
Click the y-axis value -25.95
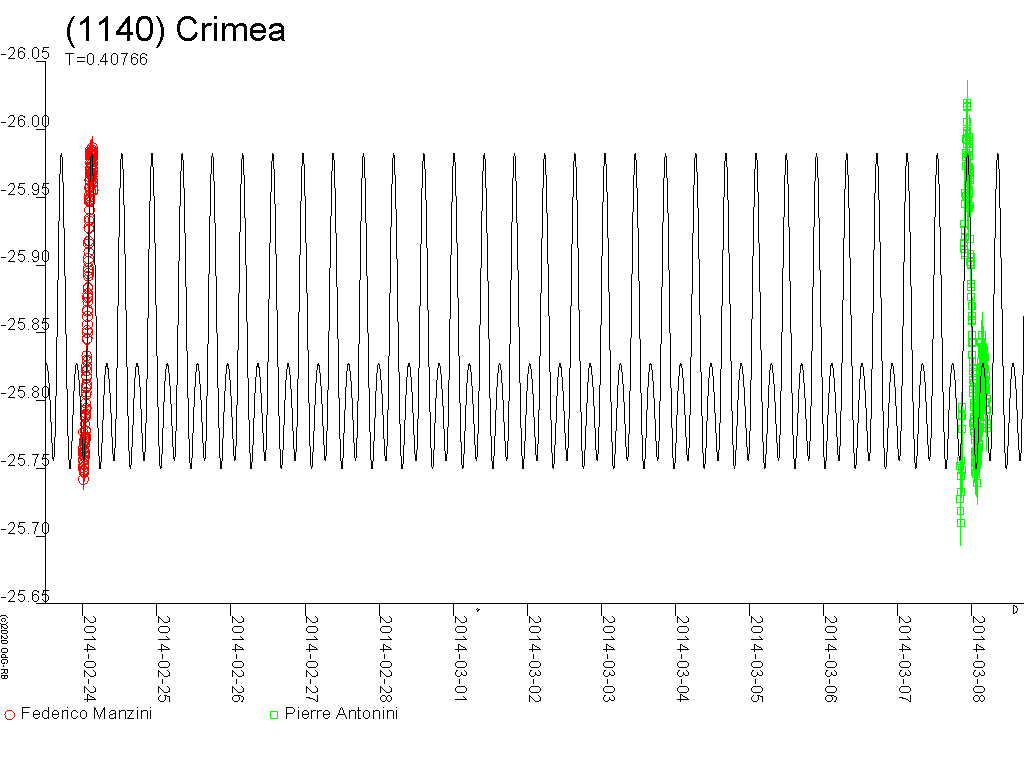pyautogui.click(x=25, y=189)
